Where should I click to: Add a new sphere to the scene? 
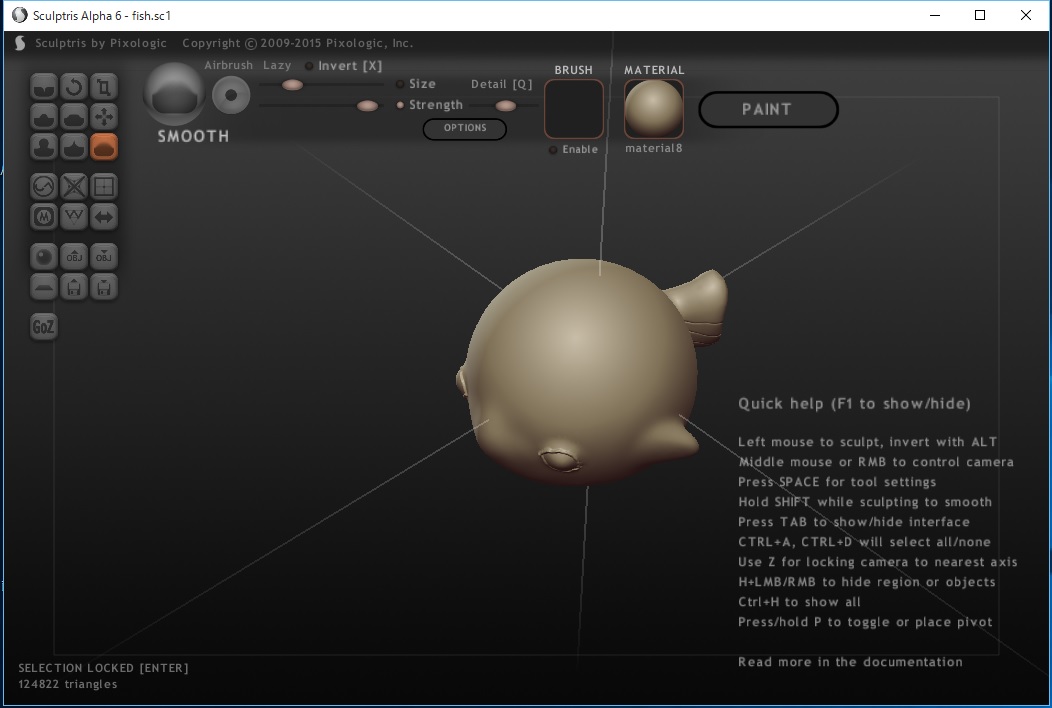[44, 256]
